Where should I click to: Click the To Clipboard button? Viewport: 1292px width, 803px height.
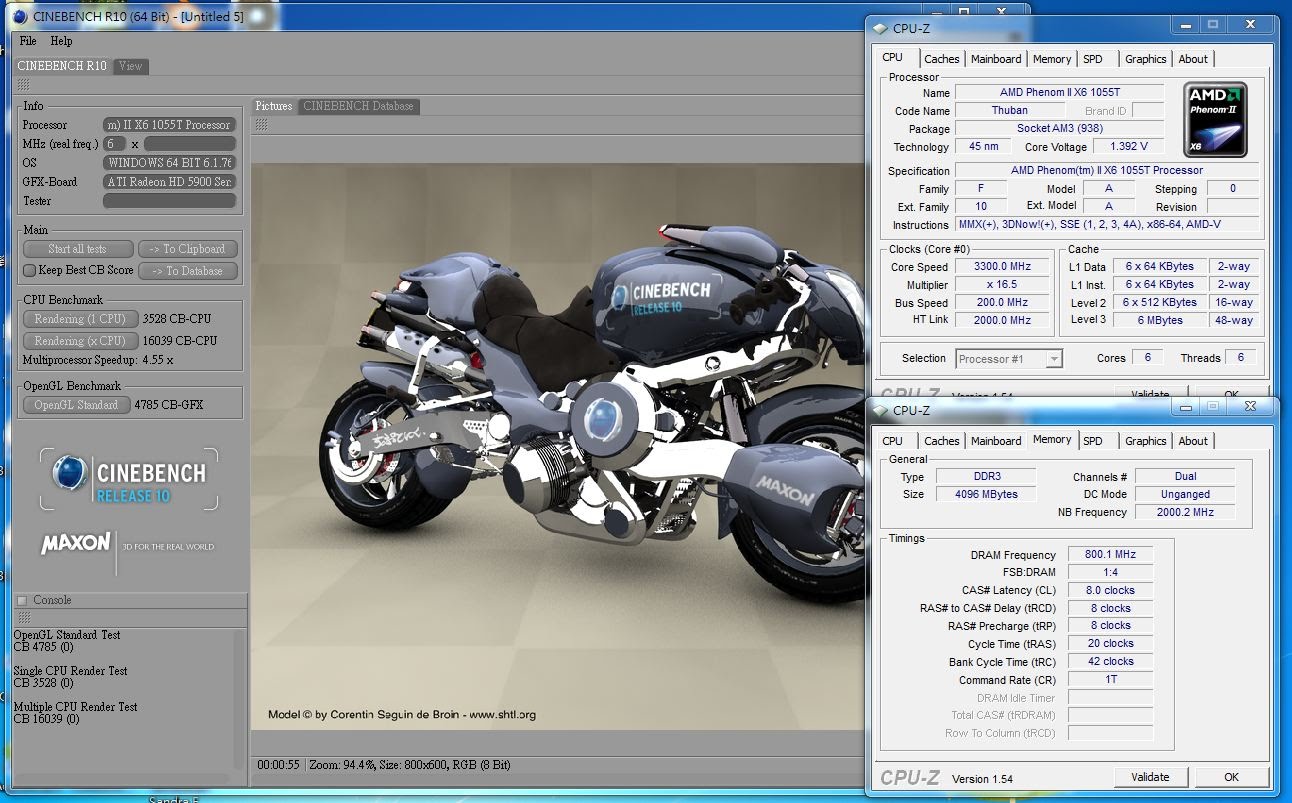[188, 249]
